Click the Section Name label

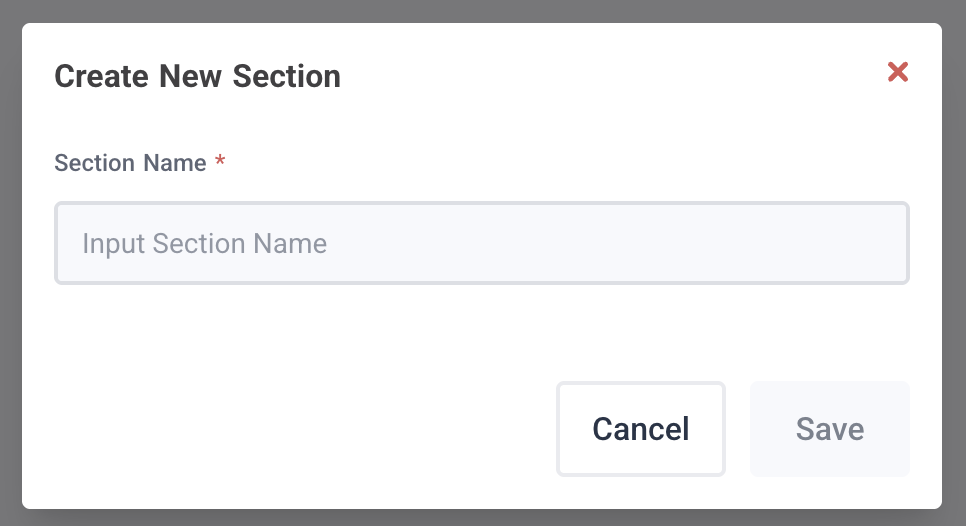tap(130, 163)
